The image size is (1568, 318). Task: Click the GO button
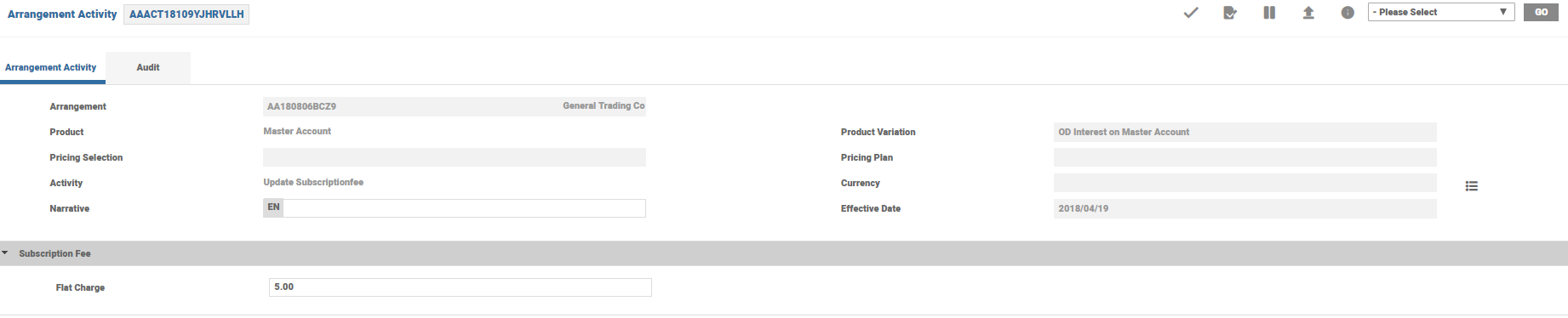[1541, 12]
